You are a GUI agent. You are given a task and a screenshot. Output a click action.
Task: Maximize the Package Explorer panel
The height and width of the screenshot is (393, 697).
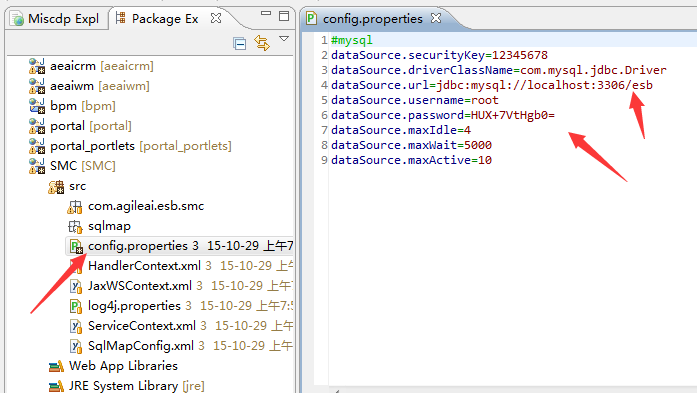point(284,16)
